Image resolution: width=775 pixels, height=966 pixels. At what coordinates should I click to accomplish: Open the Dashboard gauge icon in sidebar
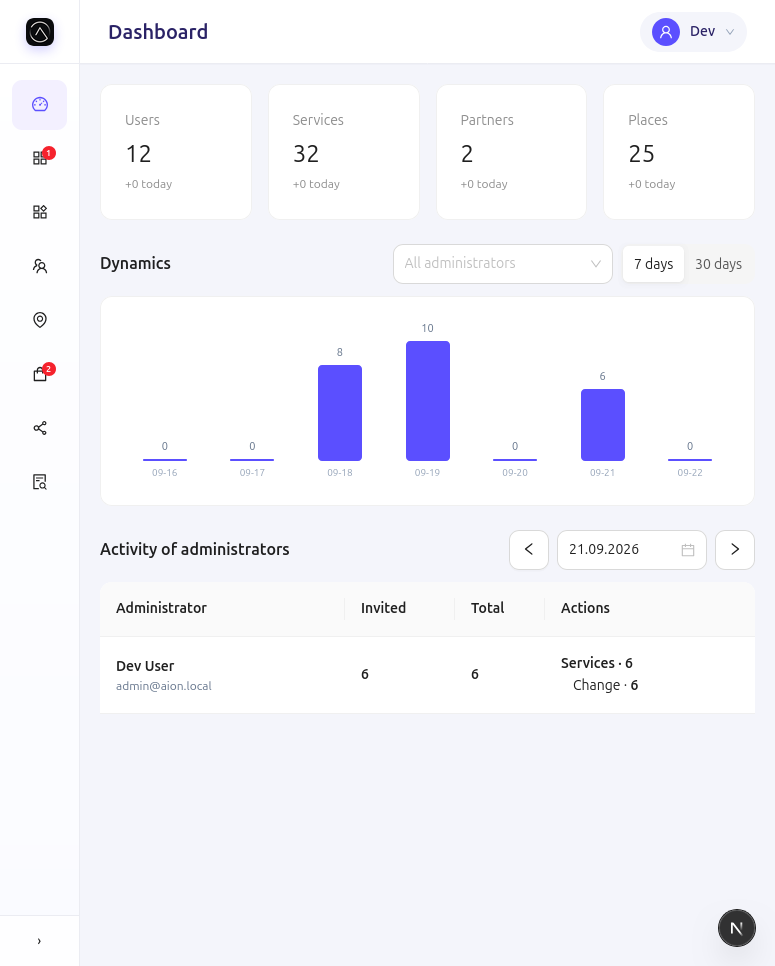pos(39,105)
